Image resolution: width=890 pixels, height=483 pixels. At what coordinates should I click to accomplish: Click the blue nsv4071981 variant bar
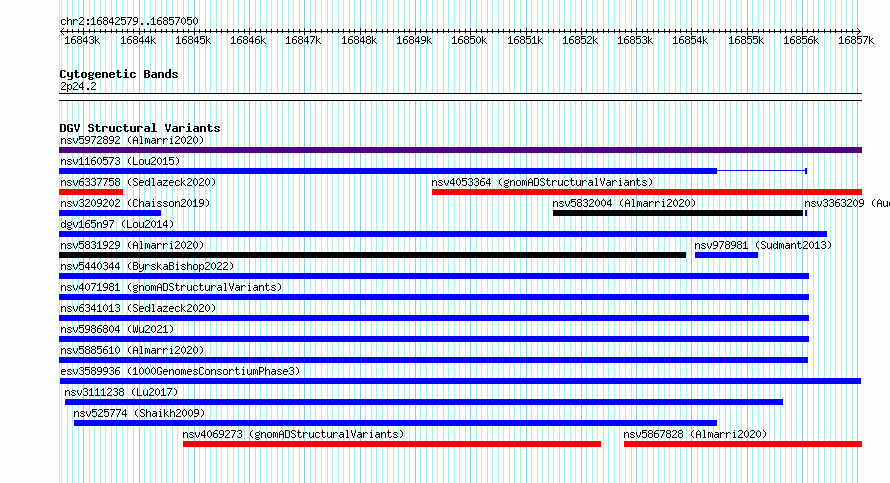pyautogui.click(x=434, y=297)
